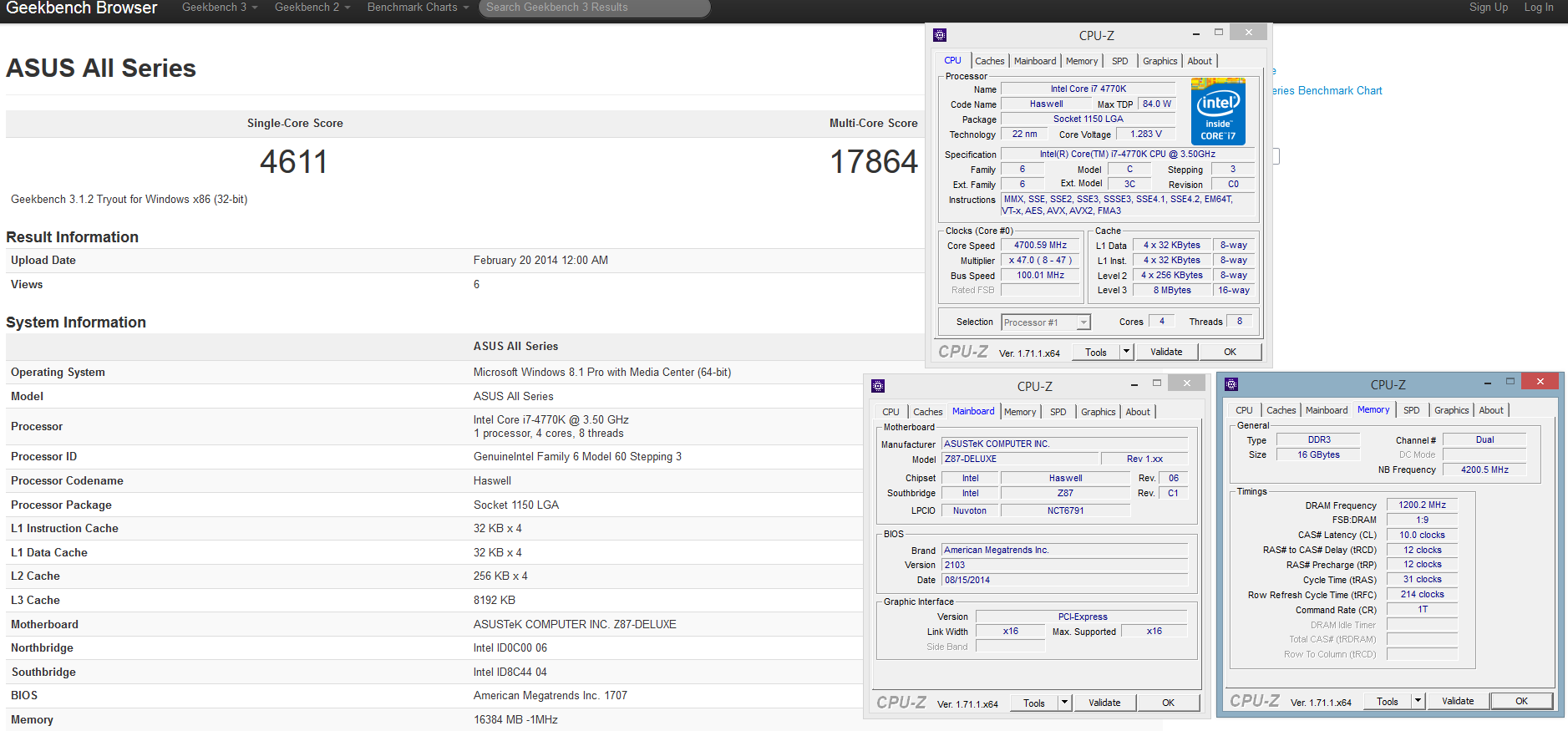Screen dimensions: 1568x731
Task: Select CPU tab in Memory window
Action: (x=1245, y=410)
